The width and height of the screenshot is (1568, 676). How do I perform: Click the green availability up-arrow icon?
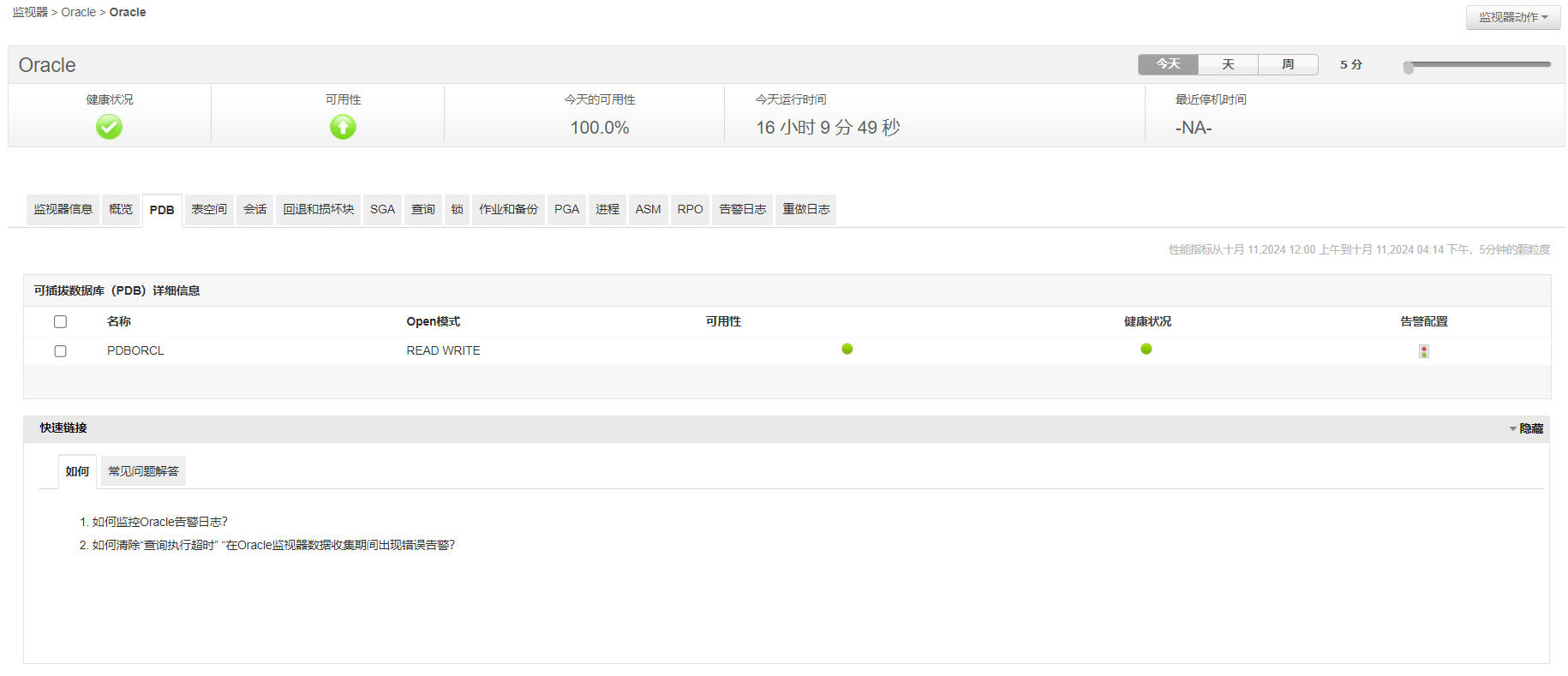tap(343, 127)
